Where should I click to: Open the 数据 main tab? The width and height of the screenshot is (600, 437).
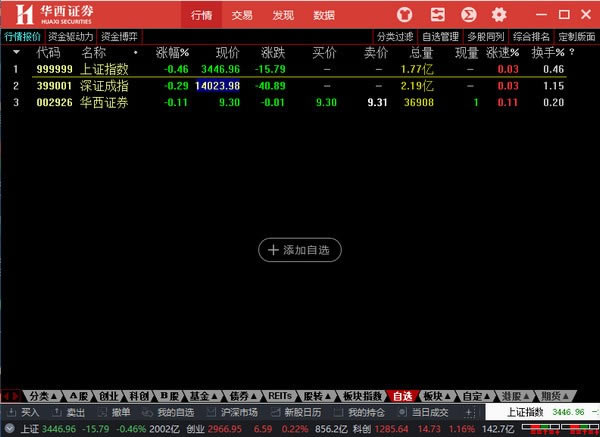(x=323, y=15)
